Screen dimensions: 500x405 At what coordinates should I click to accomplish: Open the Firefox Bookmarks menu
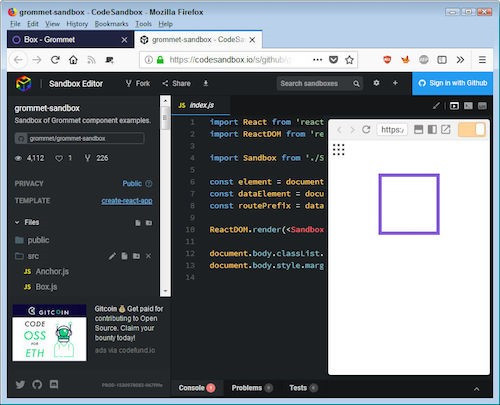[111, 24]
